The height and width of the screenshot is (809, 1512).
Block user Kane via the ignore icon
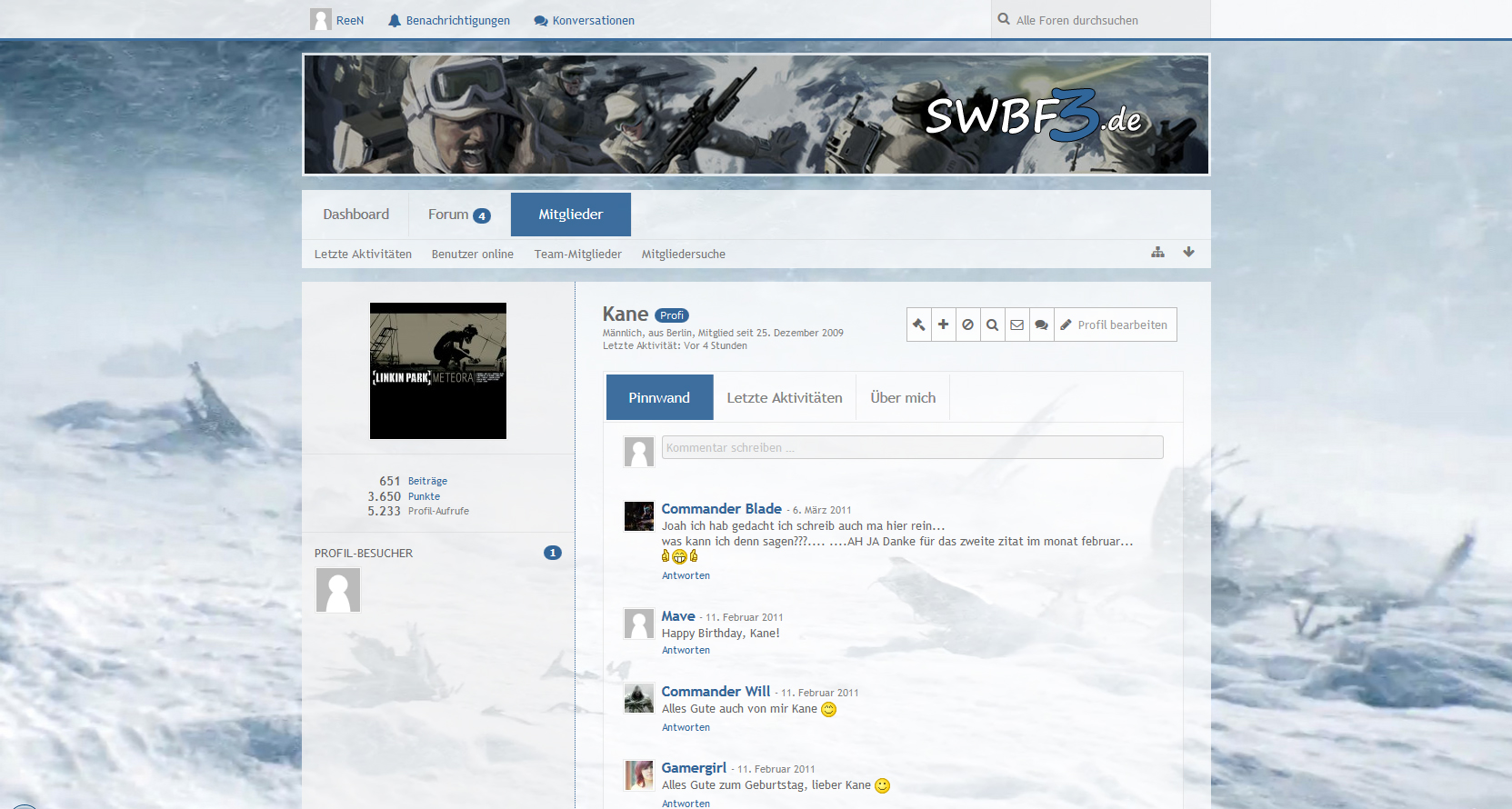tap(968, 325)
